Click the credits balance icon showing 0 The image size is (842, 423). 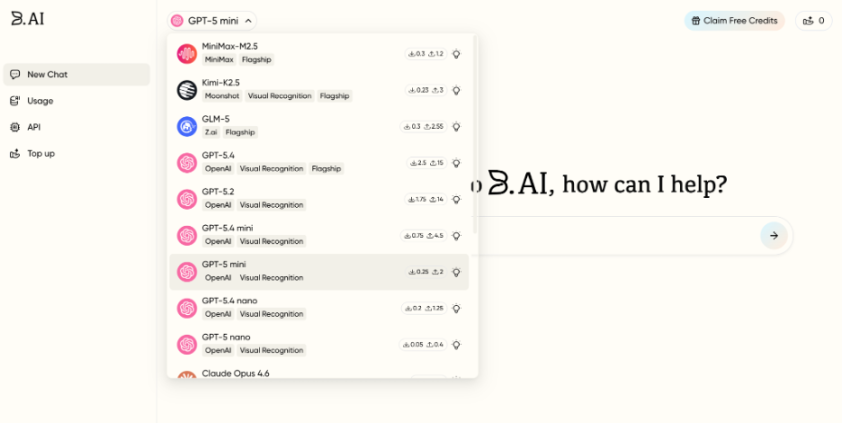(807, 20)
